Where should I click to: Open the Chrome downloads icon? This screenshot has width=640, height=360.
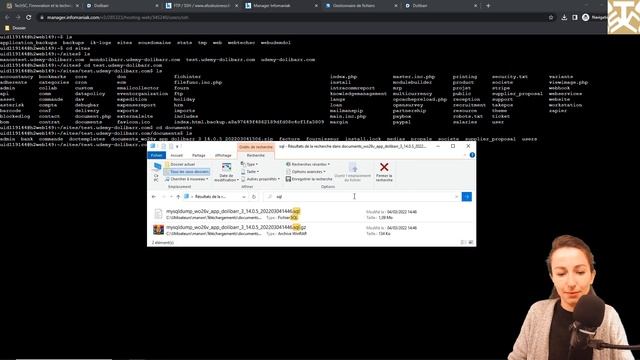[x=564, y=18]
